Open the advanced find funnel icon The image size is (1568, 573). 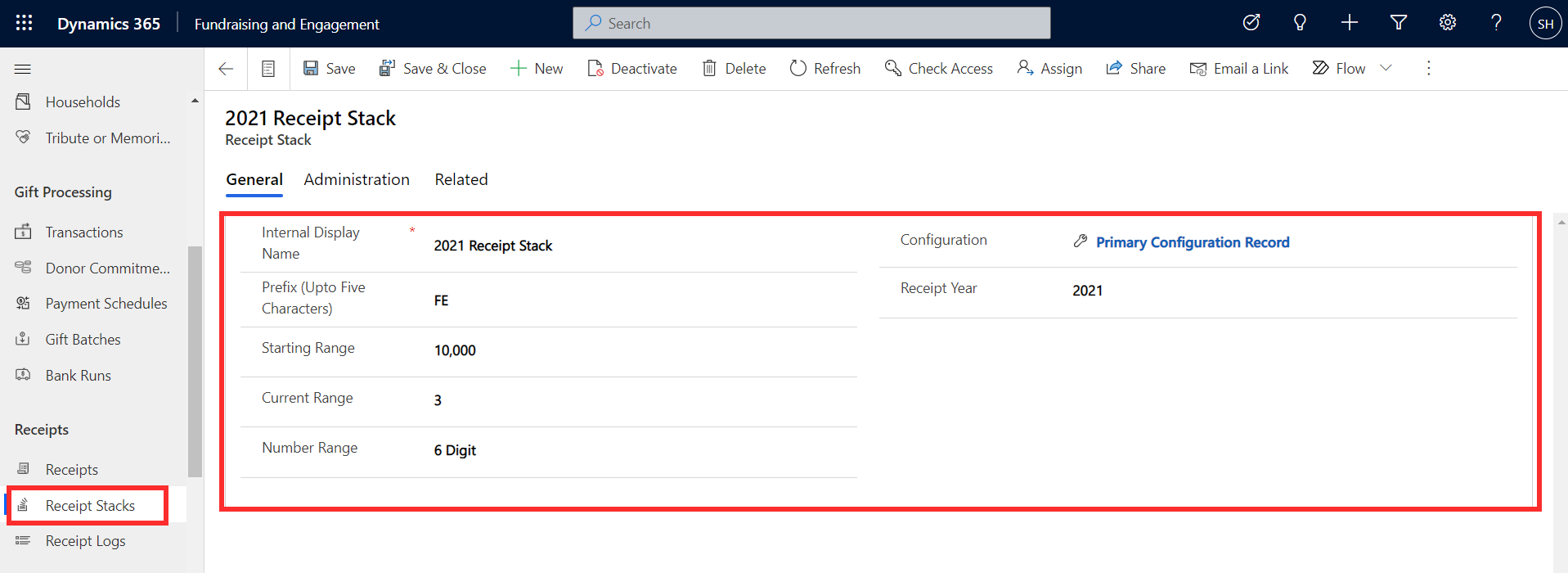point(1399,23)
